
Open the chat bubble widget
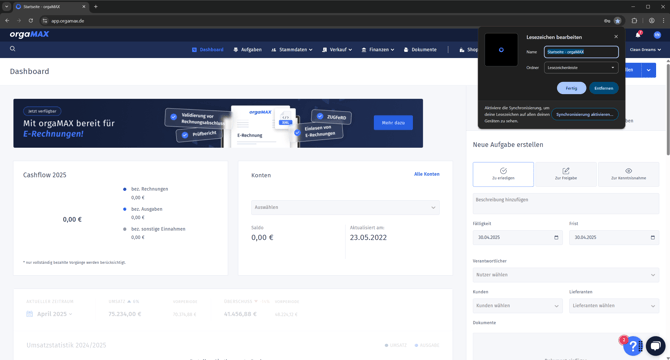pyautogui.click(x=655, y=345)
